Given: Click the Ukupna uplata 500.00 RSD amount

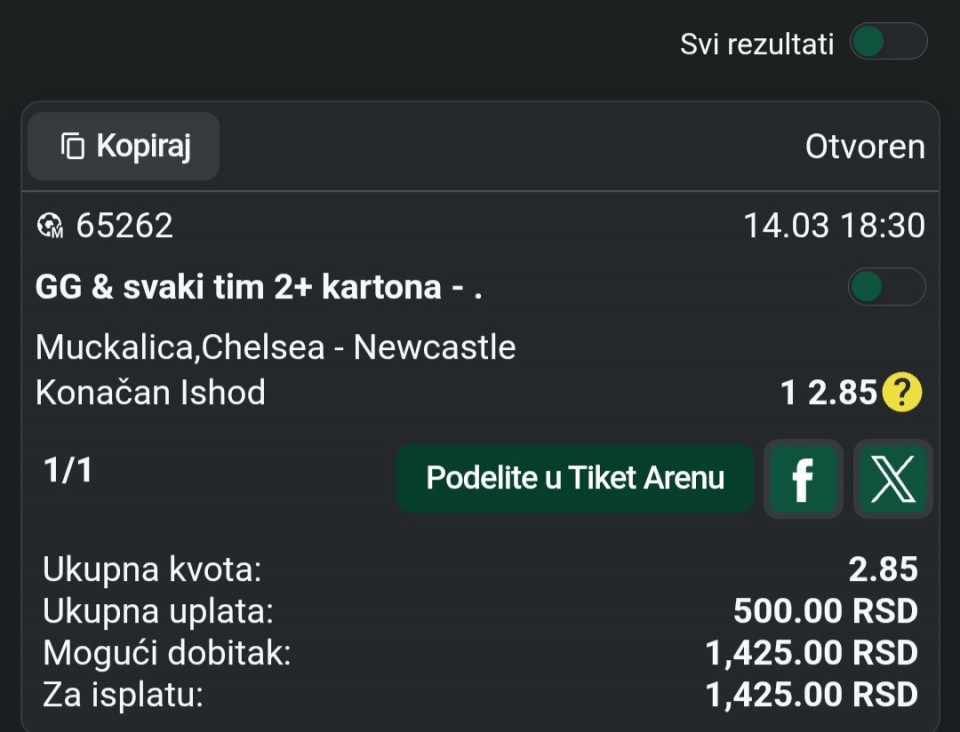Looking at the screenshot, I should [x=825, y=610].
